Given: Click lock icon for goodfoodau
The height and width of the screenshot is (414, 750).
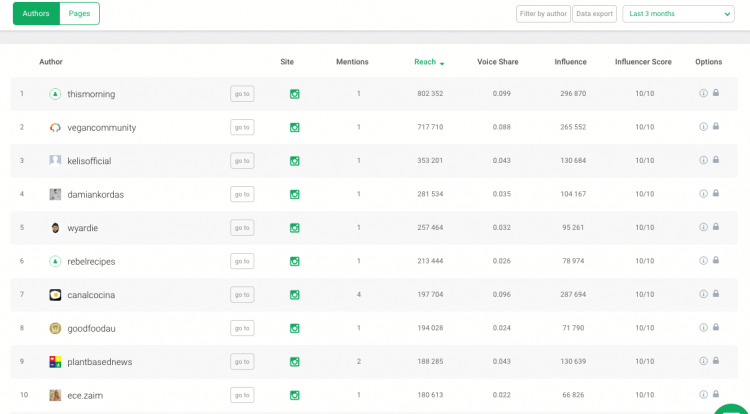Looking at the screenshot, I should pos(716,327).
